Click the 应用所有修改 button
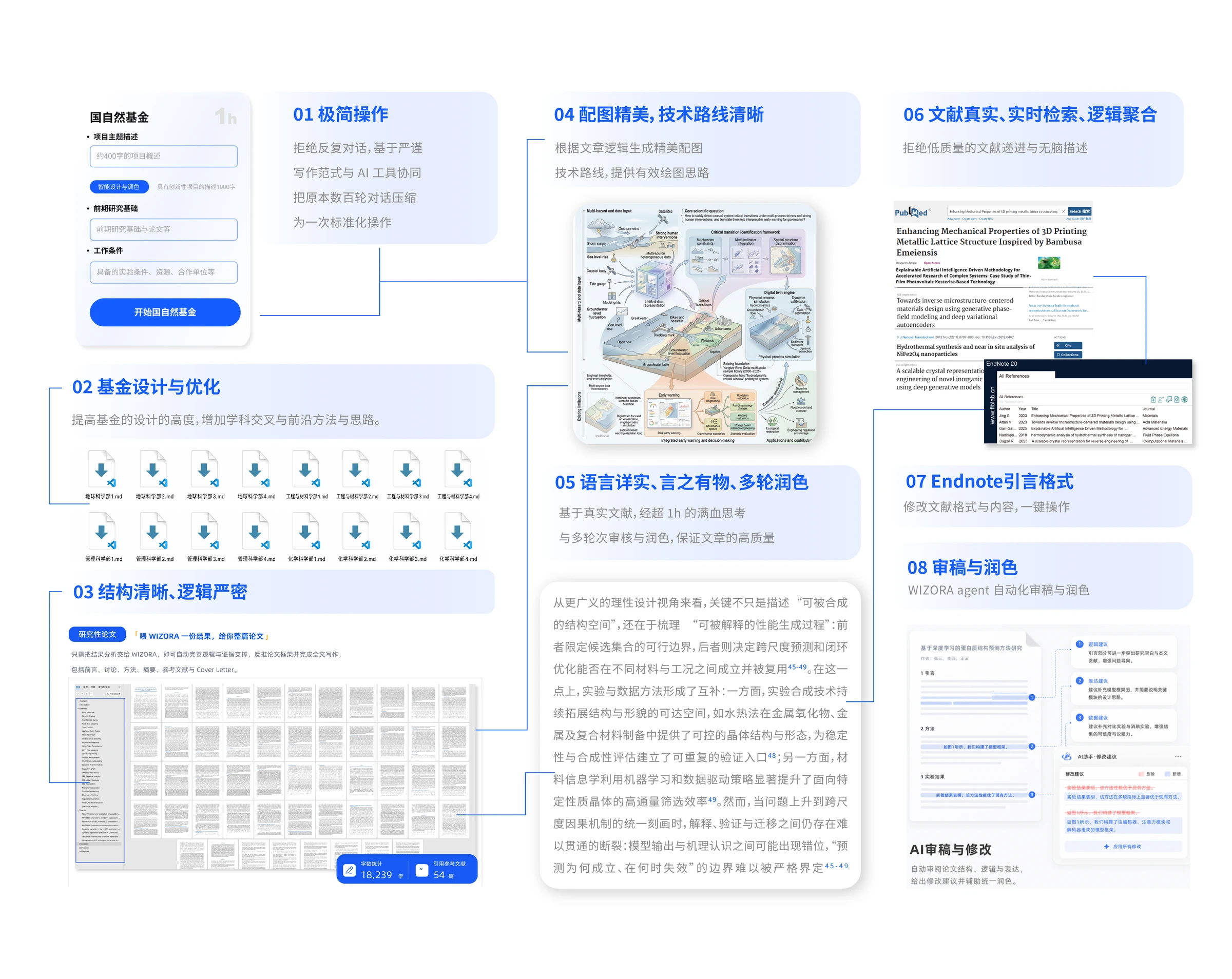 (x=1123, y=847)
